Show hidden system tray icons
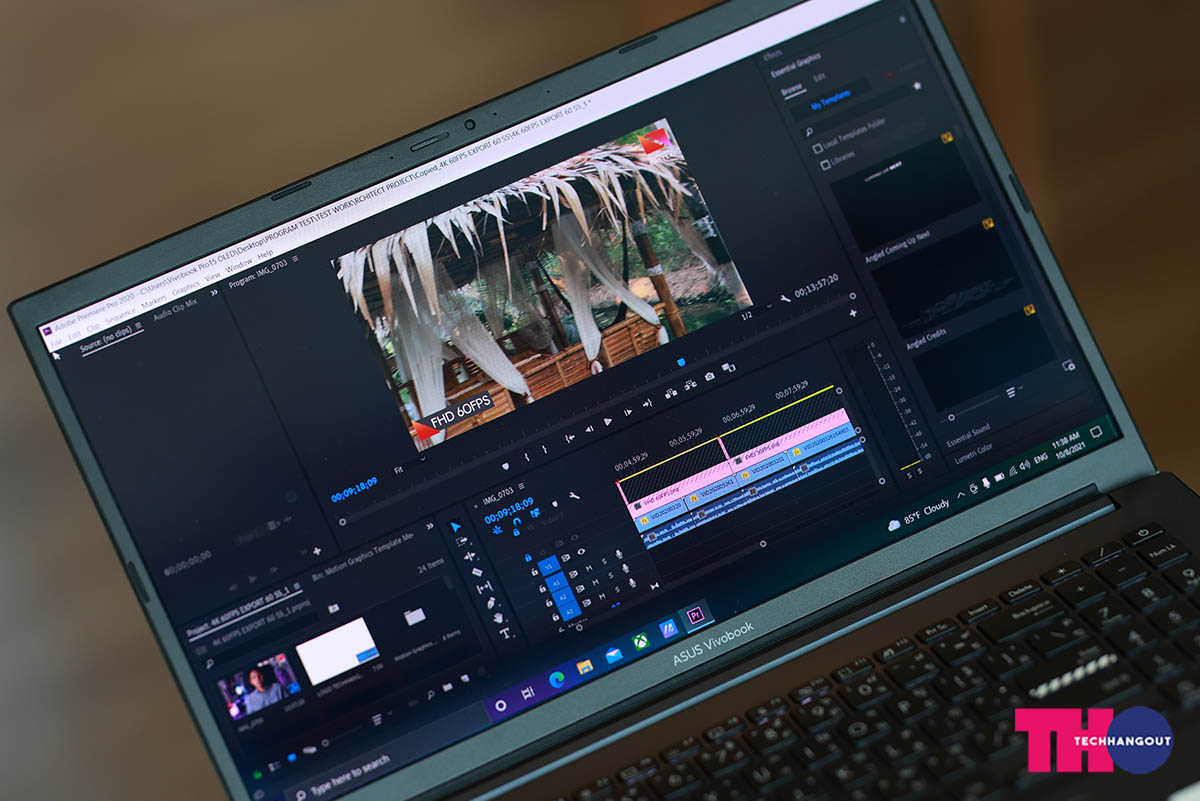Screen dimensions: 1200x801 tap(961, 493)
